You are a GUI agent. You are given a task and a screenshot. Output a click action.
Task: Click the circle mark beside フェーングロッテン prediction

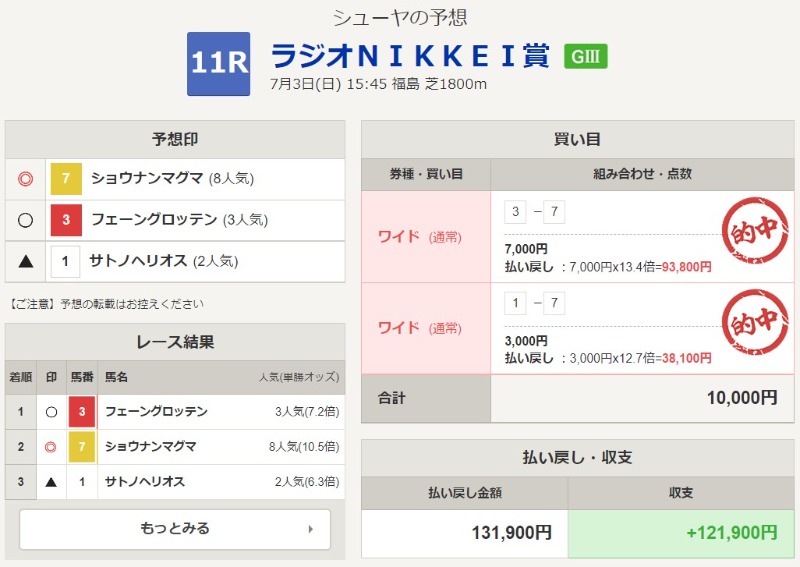26,220
